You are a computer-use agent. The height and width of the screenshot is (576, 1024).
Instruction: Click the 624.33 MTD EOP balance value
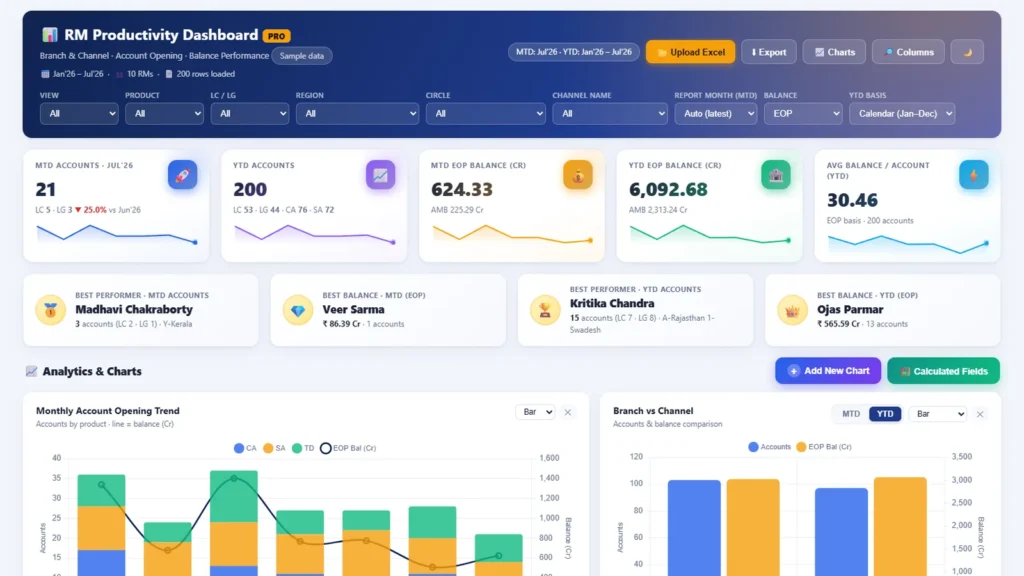(462, 189)
